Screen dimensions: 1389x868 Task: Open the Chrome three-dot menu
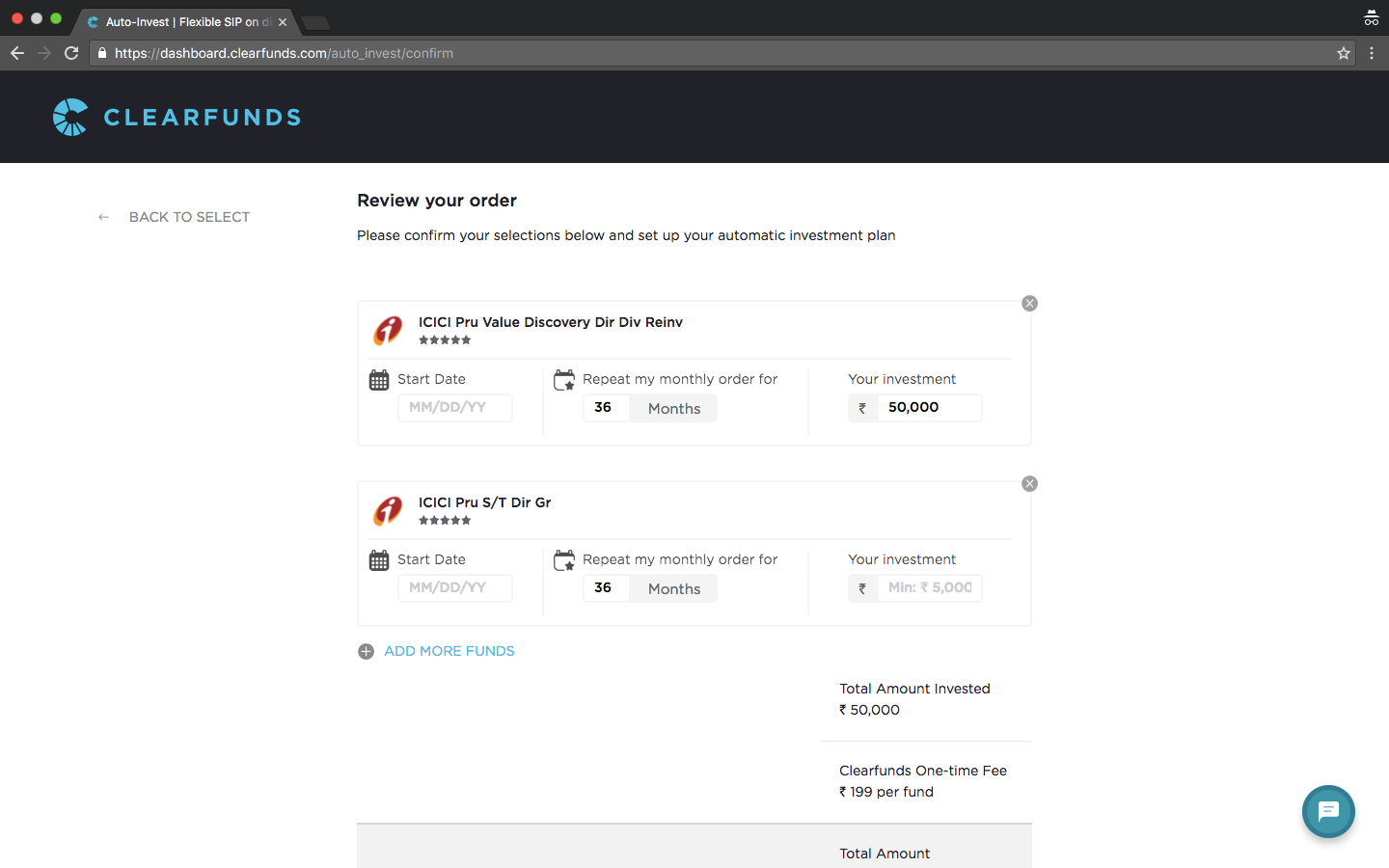(1372, 53)
